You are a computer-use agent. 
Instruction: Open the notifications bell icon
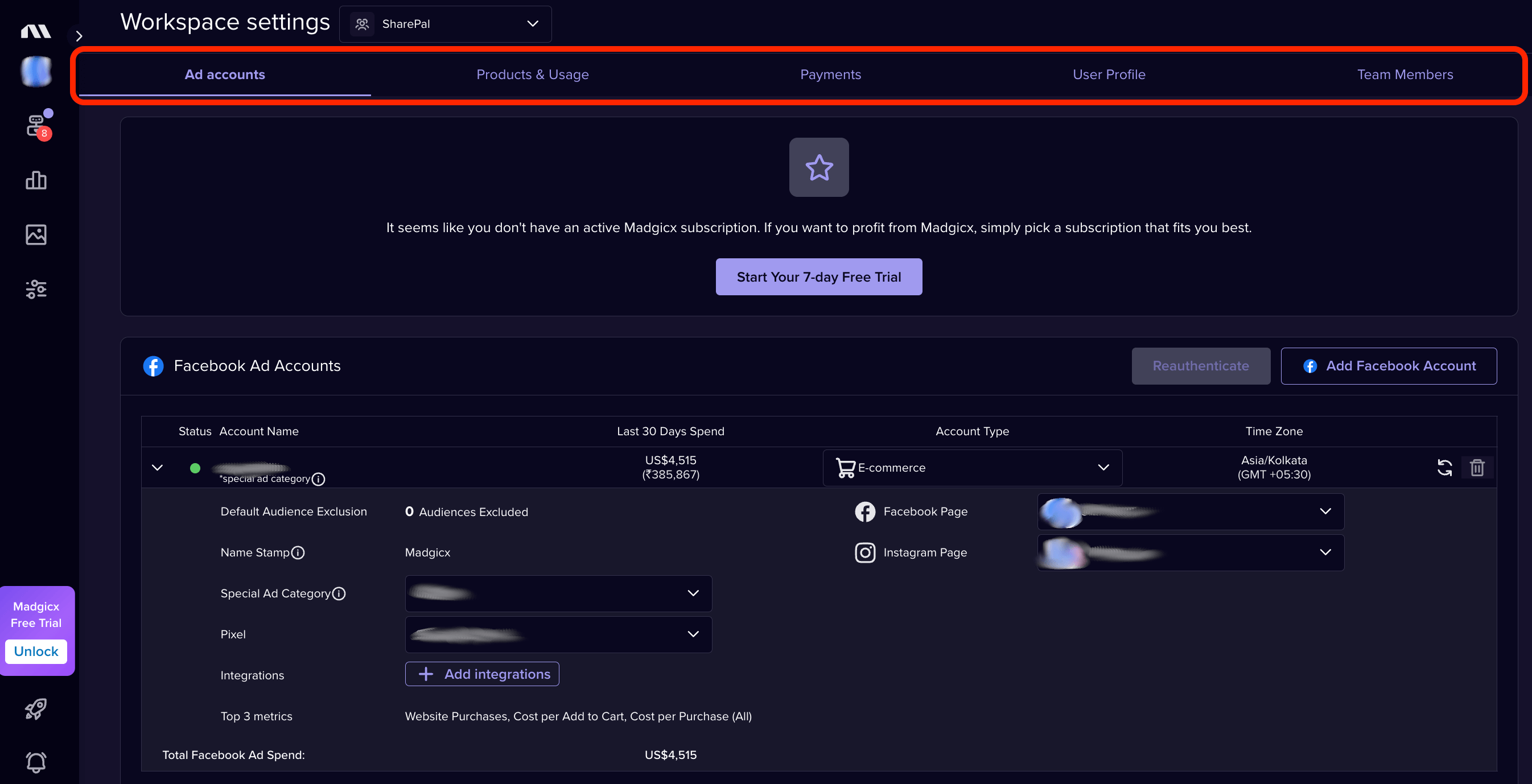(36, 762)
